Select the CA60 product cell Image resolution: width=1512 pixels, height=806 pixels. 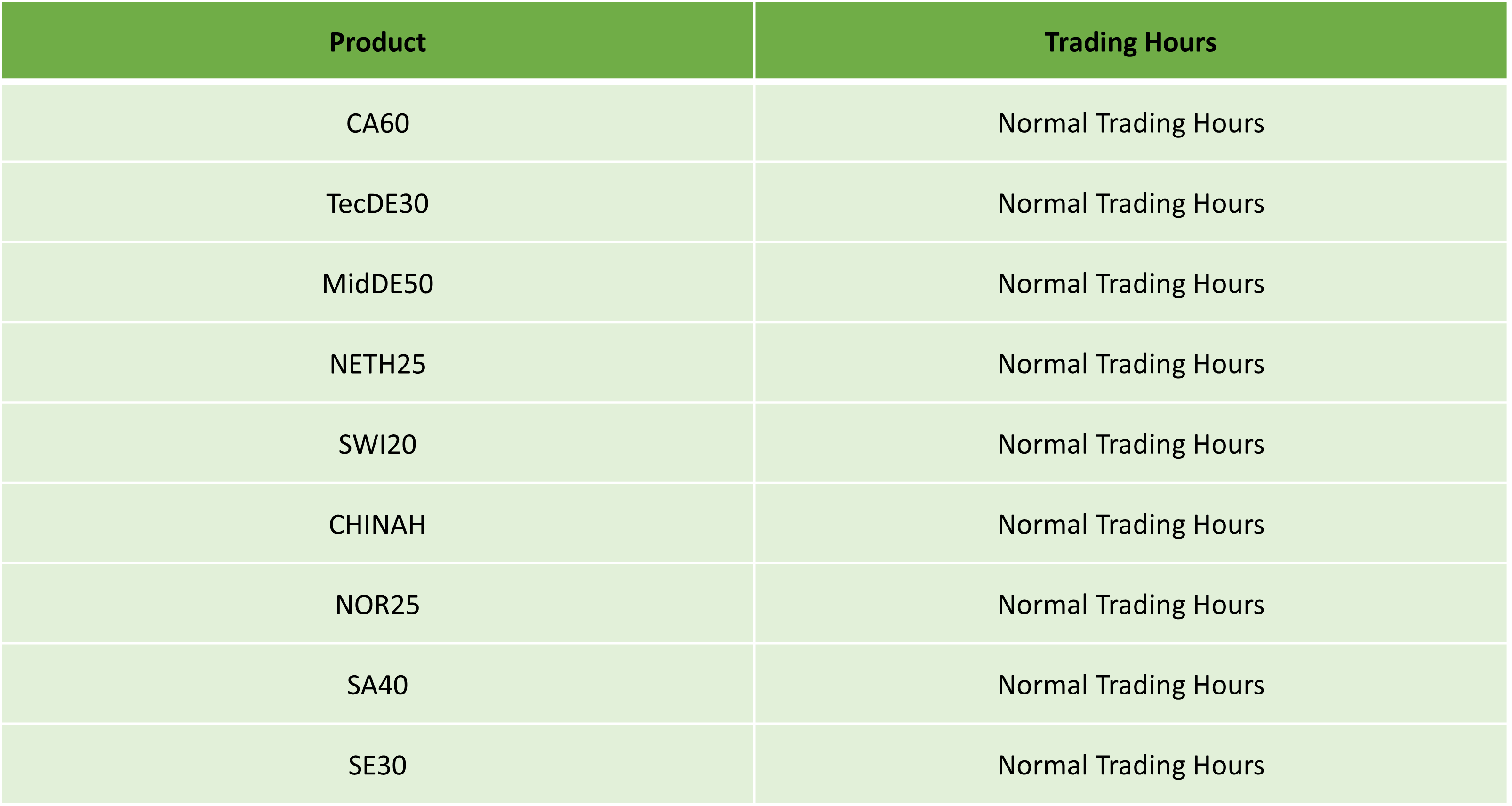pyautogui.click(x=377, y=123)
